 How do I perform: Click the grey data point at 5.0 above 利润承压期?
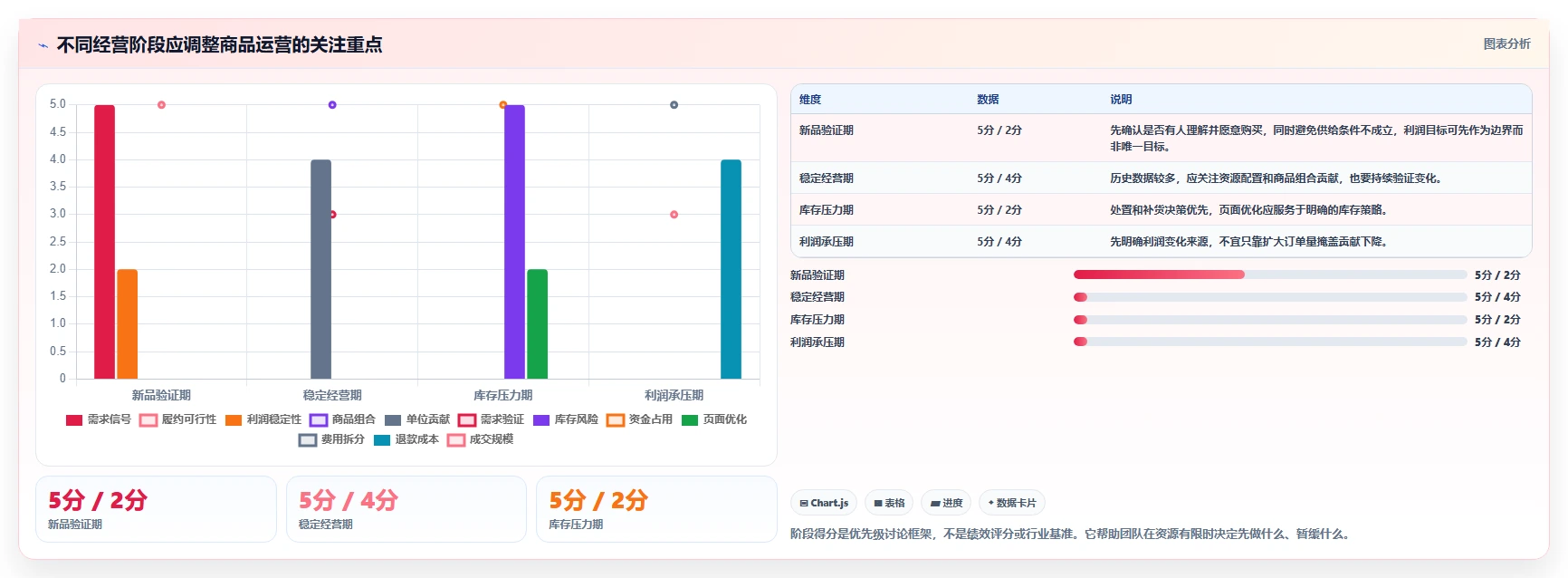pos(674,105)
